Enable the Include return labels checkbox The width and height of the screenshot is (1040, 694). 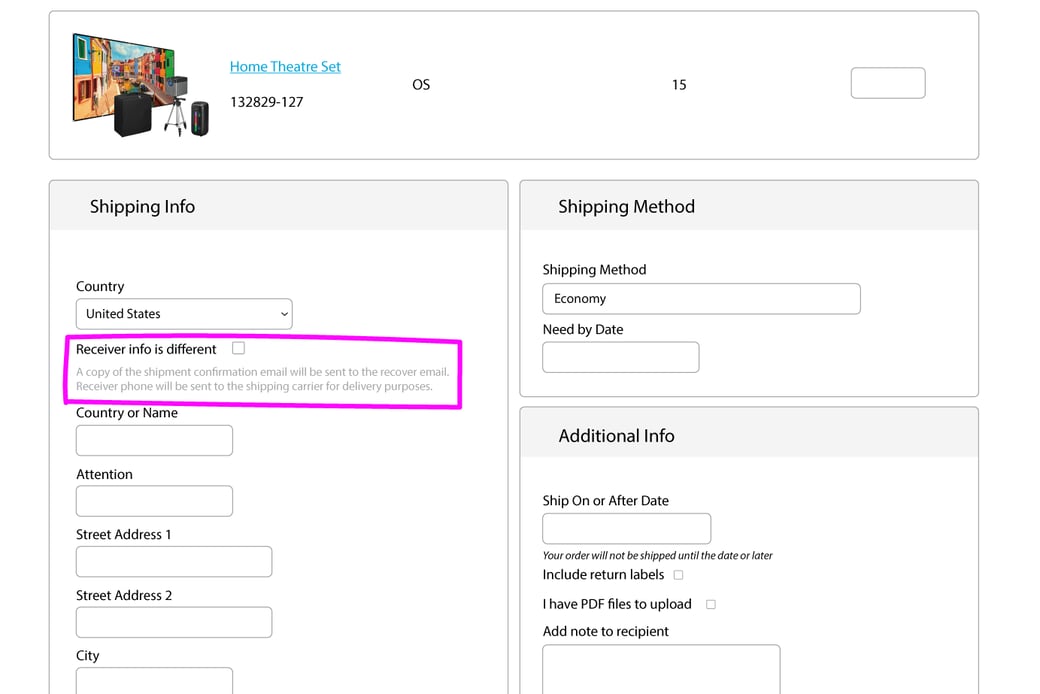(x=679, y=575)
